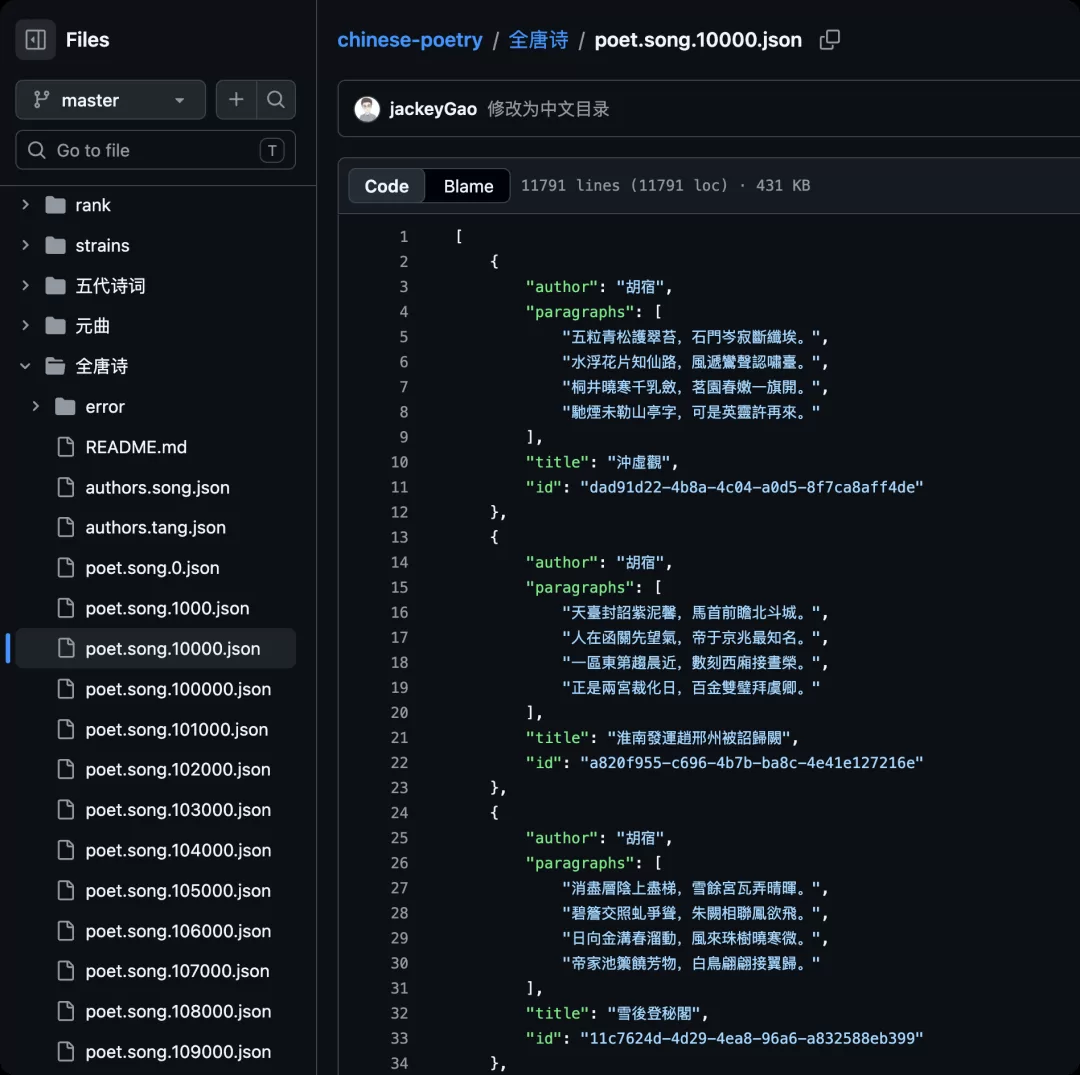Open the chinese-poetry repository link
This screenshot has height=1075, width=1080.
410,40
